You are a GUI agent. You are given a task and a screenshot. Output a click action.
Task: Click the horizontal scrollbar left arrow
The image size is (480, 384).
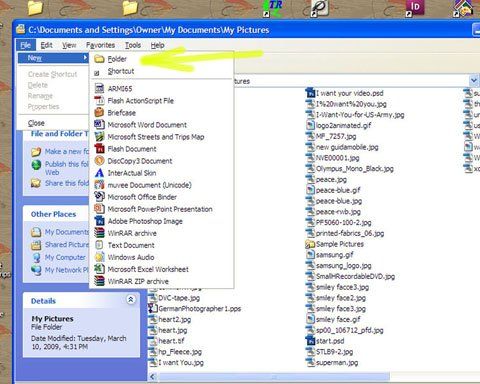[152, 377]
